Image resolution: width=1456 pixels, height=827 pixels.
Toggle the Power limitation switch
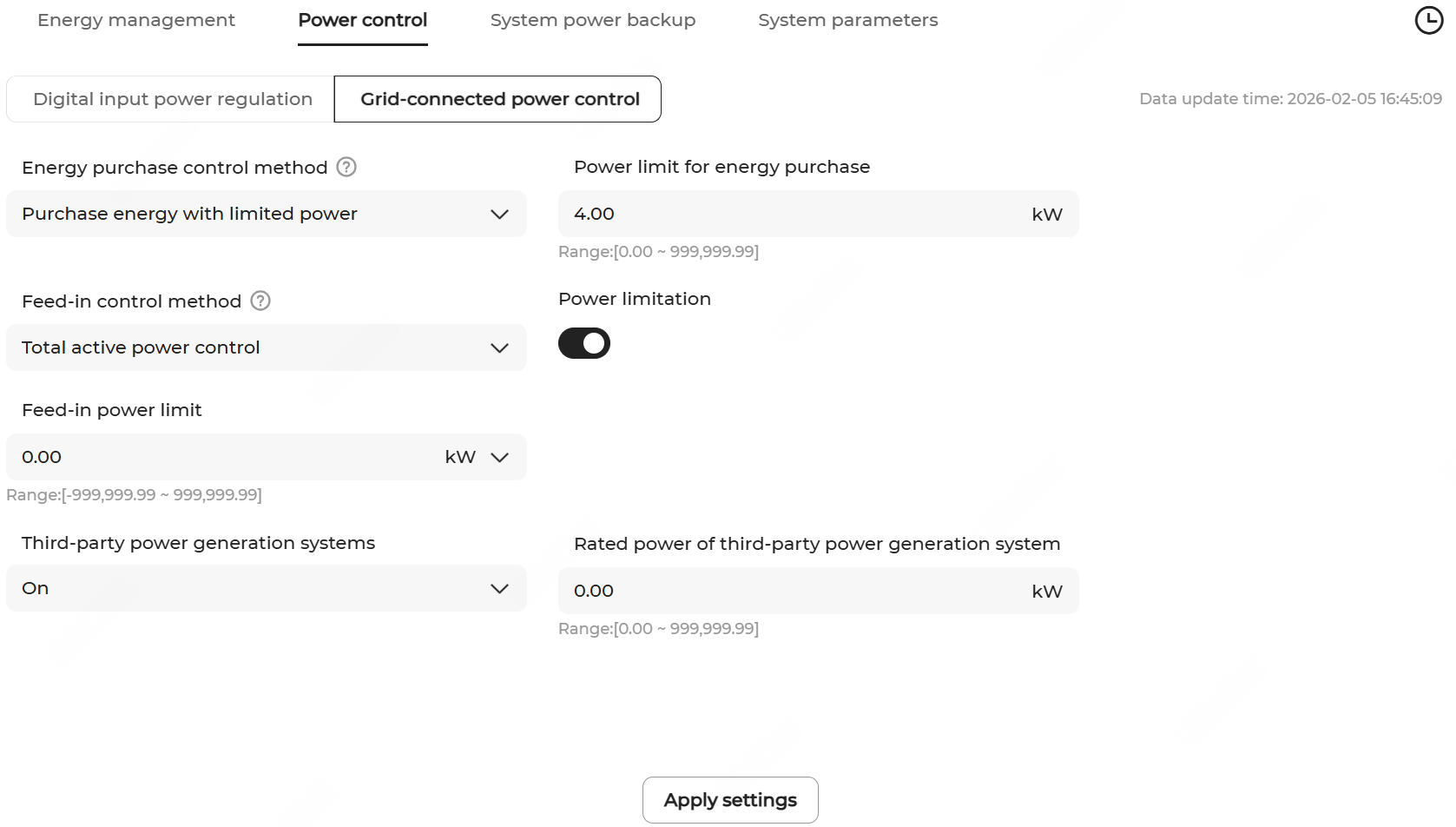tap(584, 343)
